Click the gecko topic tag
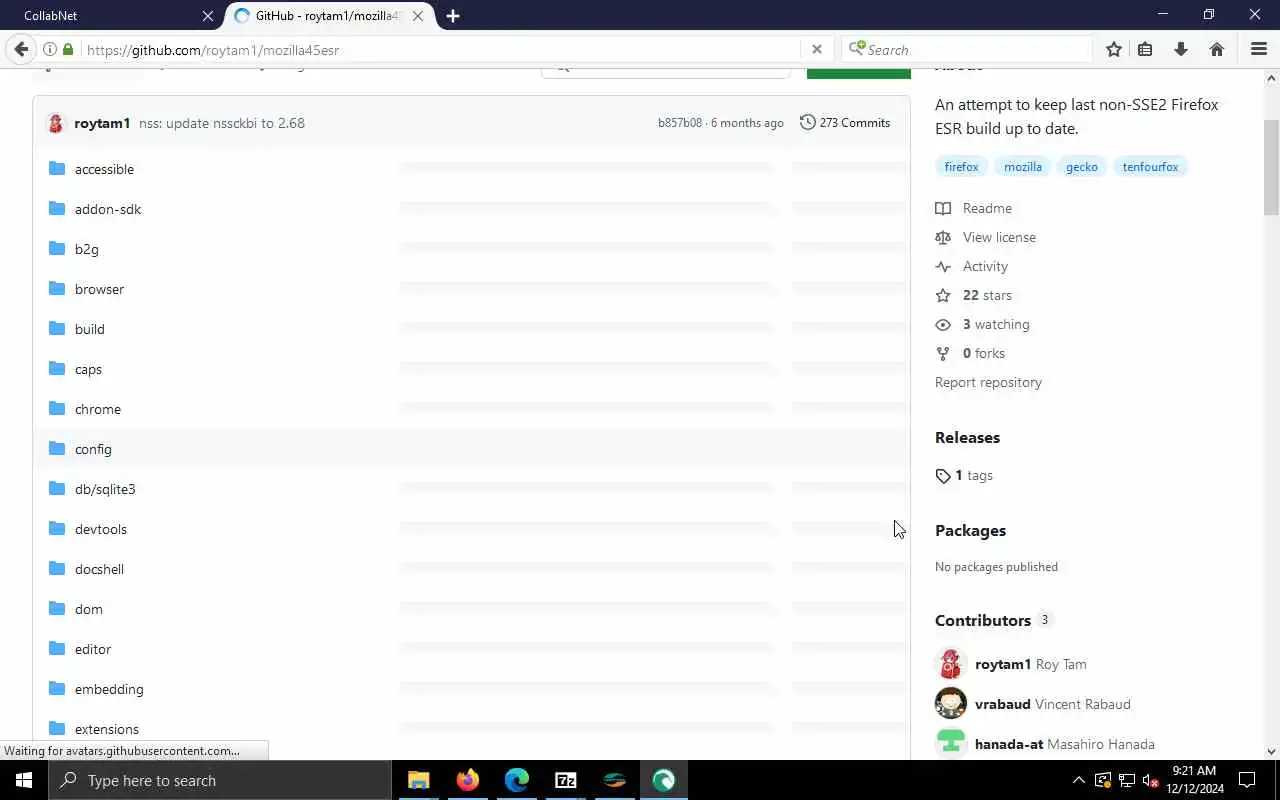Screen dimensions: 1280x800 (x=1082, y=167)
